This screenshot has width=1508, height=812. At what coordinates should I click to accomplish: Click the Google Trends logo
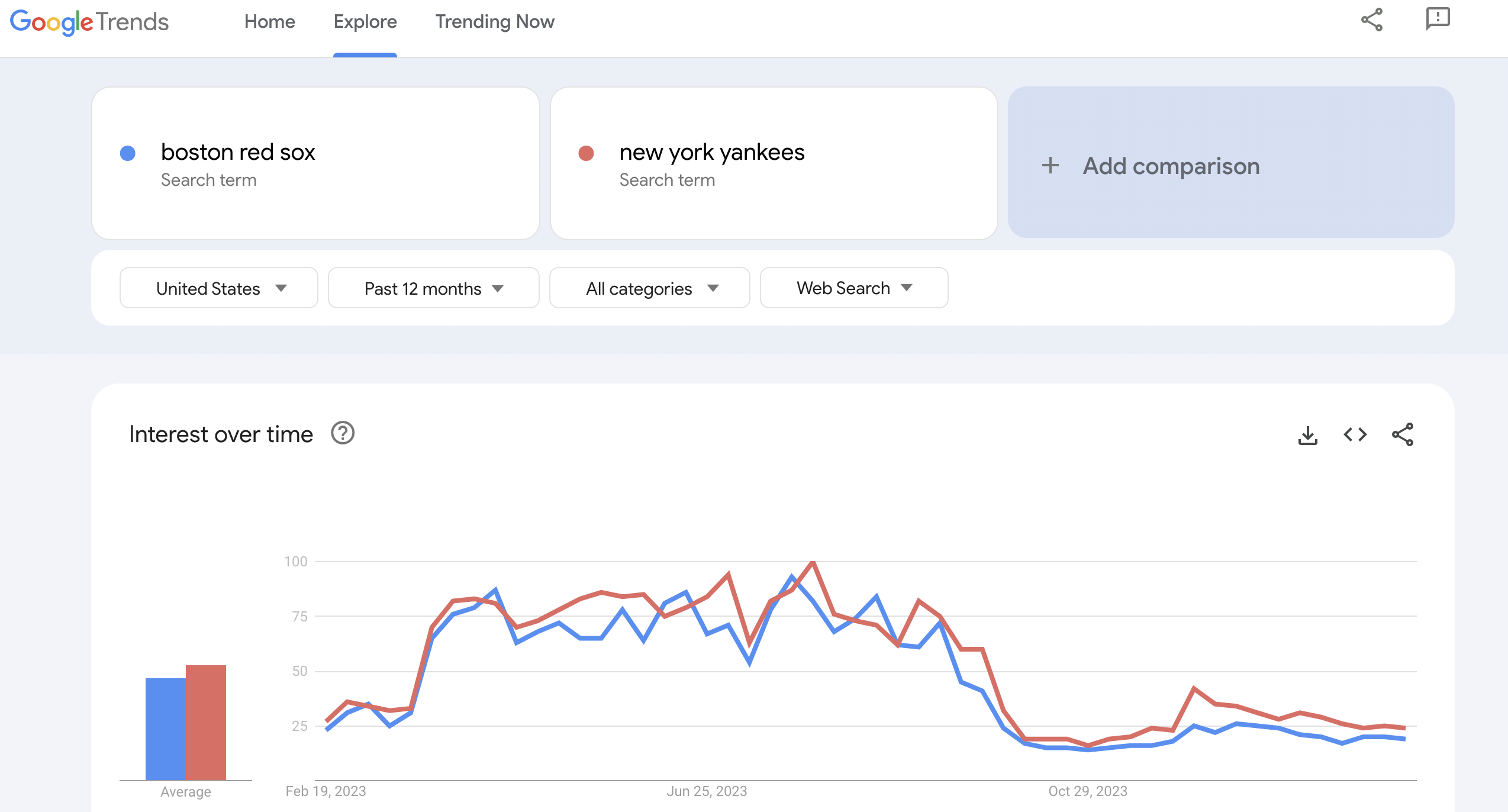(89, 22)
